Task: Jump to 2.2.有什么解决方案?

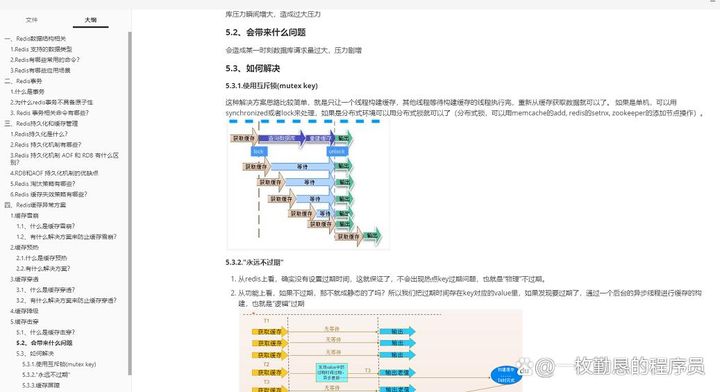Action: click(x=43, y=269)
